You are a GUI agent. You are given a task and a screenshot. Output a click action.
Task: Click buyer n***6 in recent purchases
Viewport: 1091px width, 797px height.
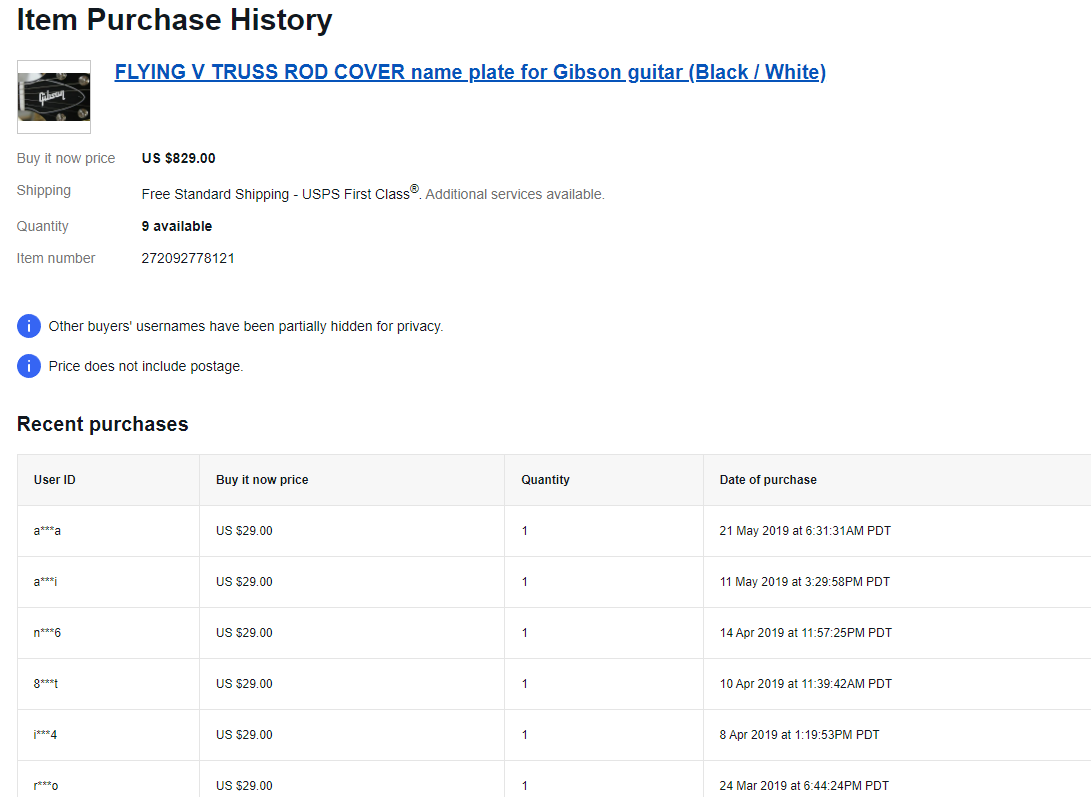(47, 633)
